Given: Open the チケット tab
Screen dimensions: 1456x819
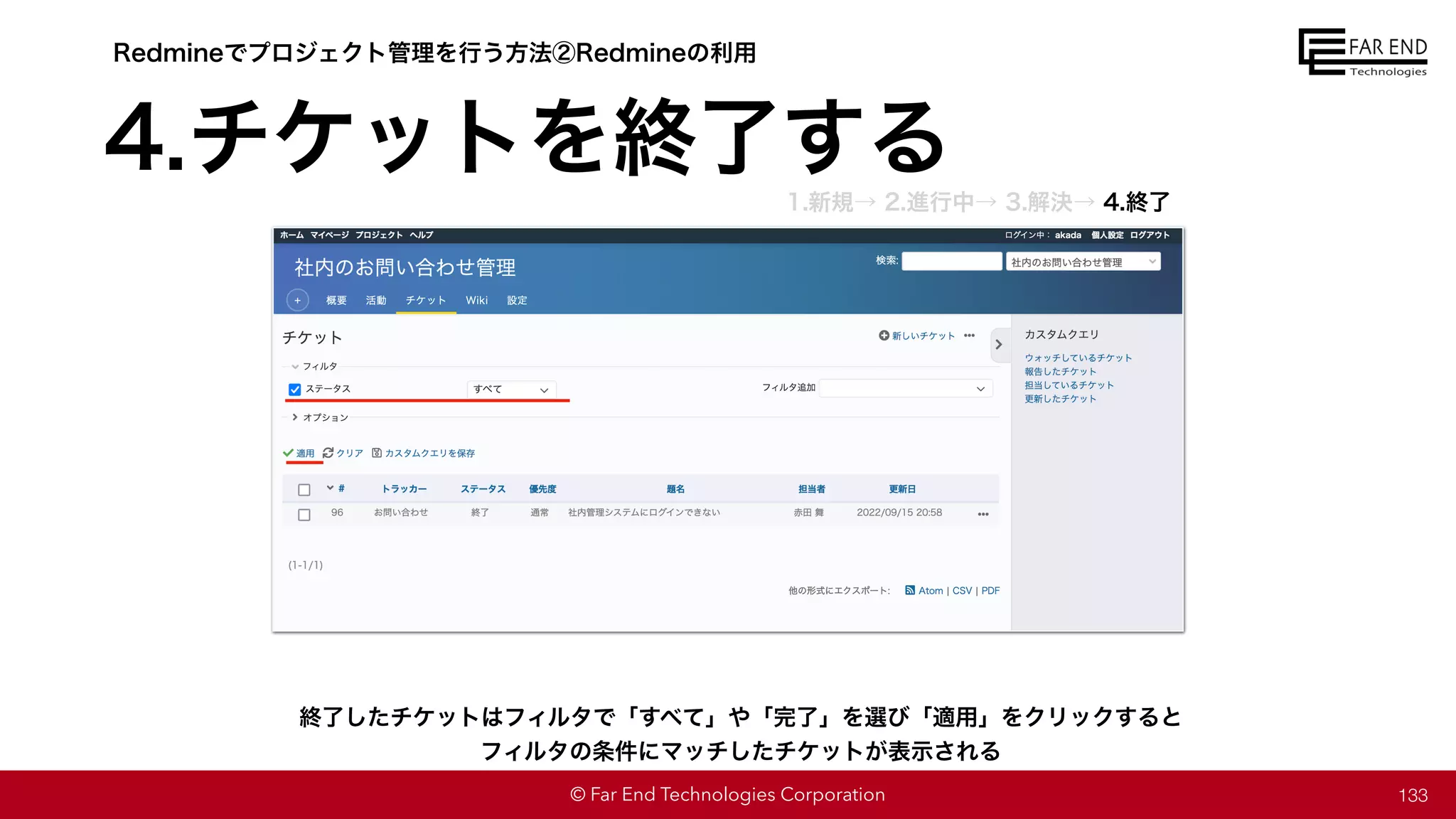Looking at the screenshot, I should [x=426, y=300].
